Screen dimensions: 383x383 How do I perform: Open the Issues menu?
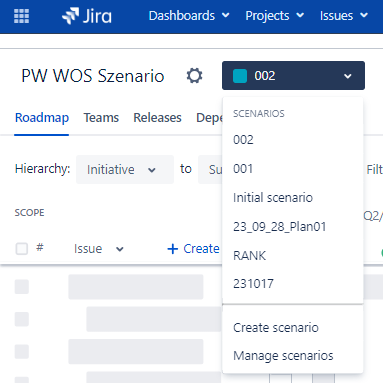tap(344, 16)
